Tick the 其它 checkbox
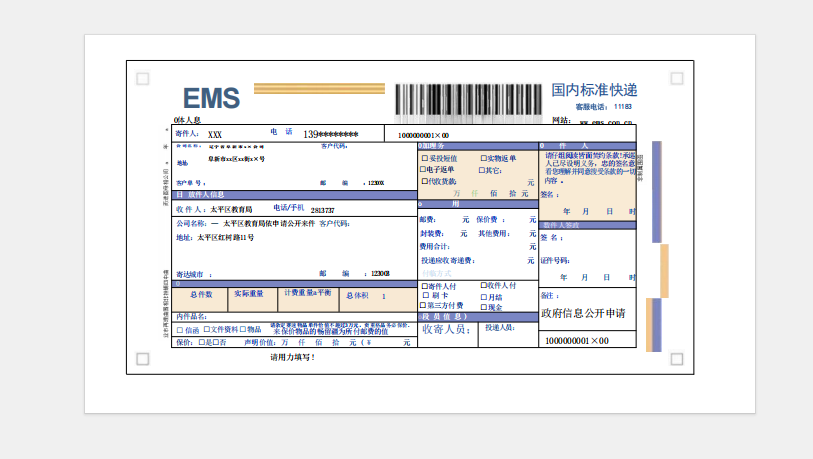This screenshot has height=459, width=813. coord(482,170)
